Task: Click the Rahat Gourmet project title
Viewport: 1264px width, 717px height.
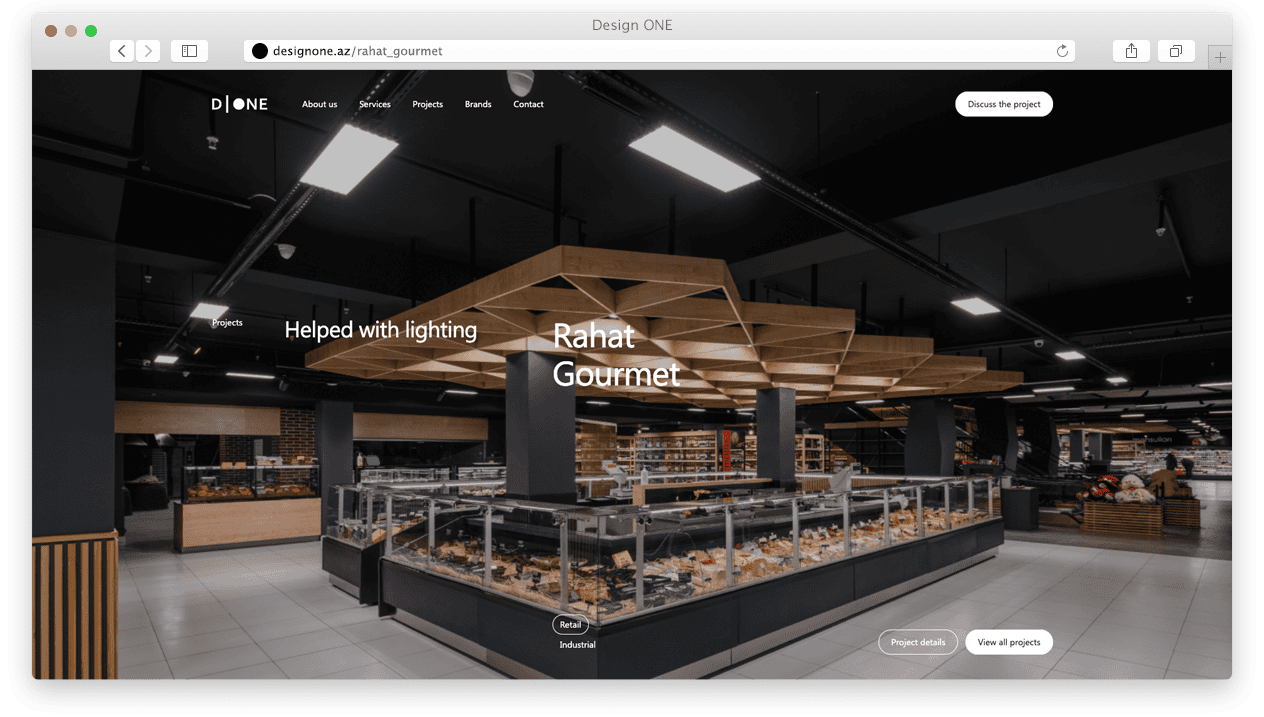Action: click(616, 355)
